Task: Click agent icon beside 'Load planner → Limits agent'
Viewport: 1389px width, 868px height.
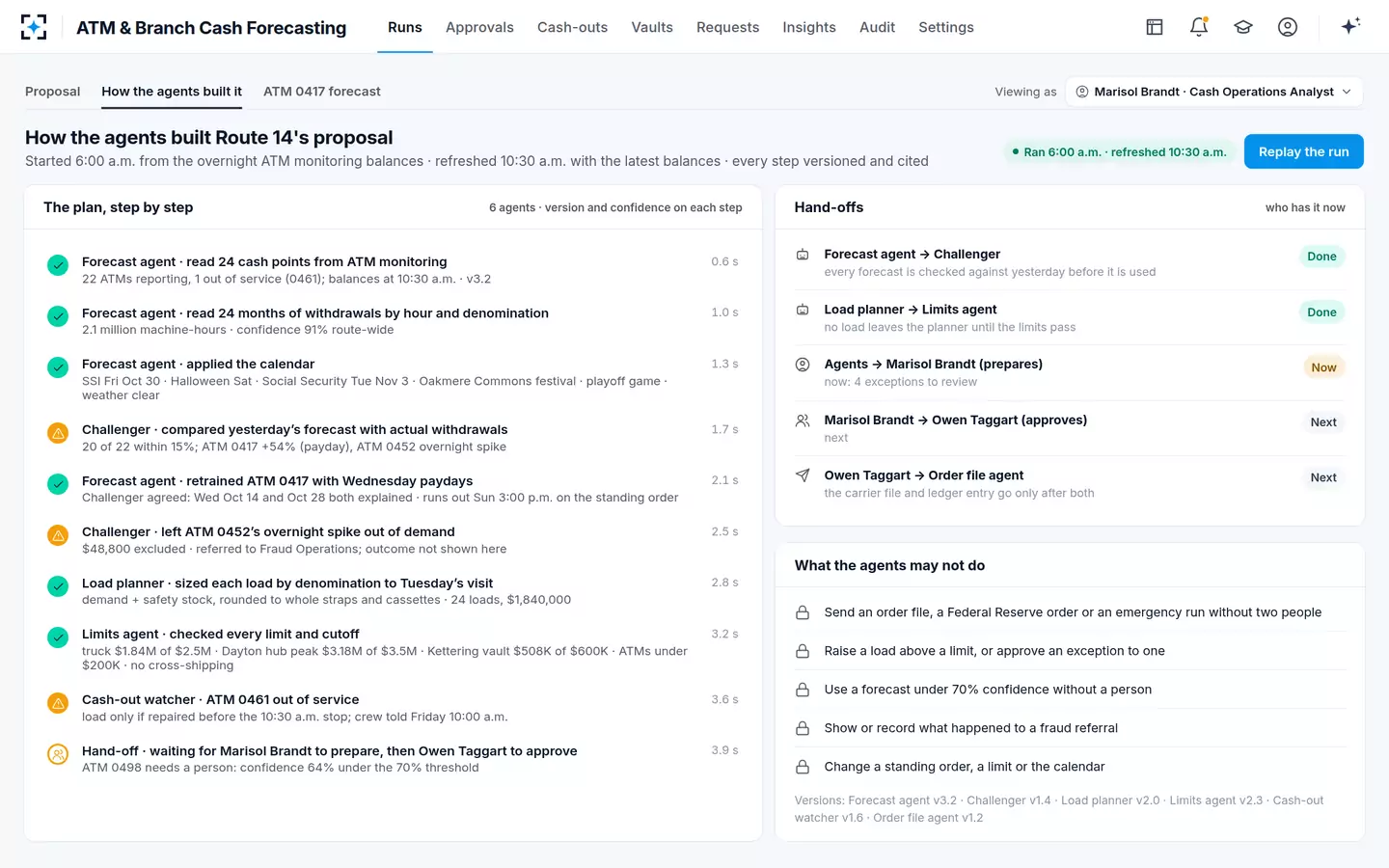Action: click(803, 310)
